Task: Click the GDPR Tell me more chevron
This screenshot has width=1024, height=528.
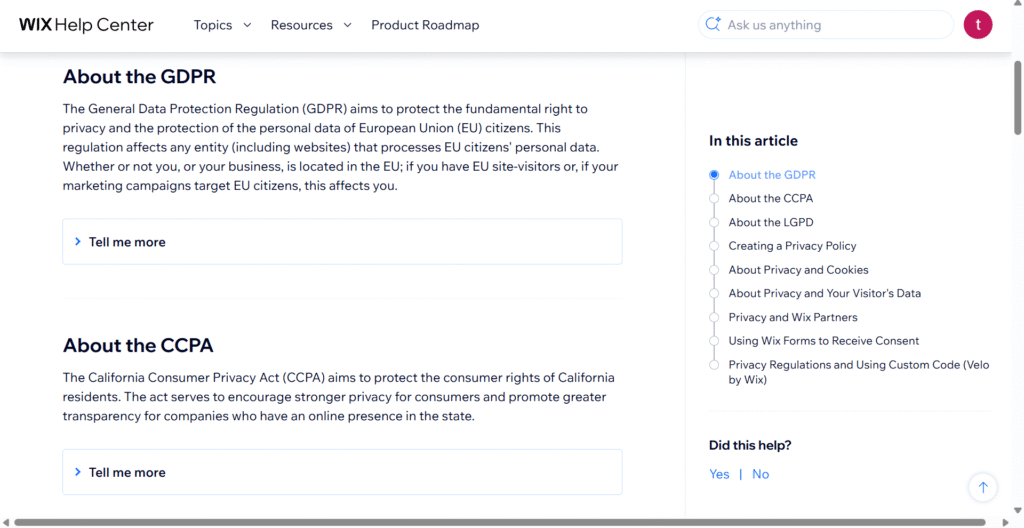Action: [x=78, y=242]
